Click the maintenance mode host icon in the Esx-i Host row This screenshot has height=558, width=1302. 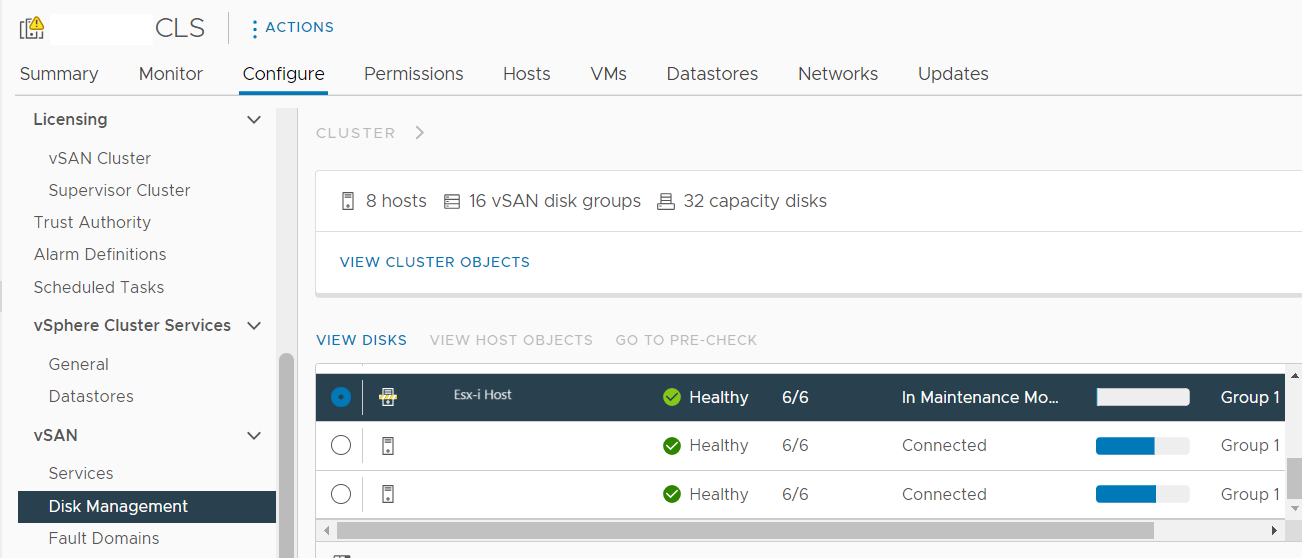[x=388, y=397]
